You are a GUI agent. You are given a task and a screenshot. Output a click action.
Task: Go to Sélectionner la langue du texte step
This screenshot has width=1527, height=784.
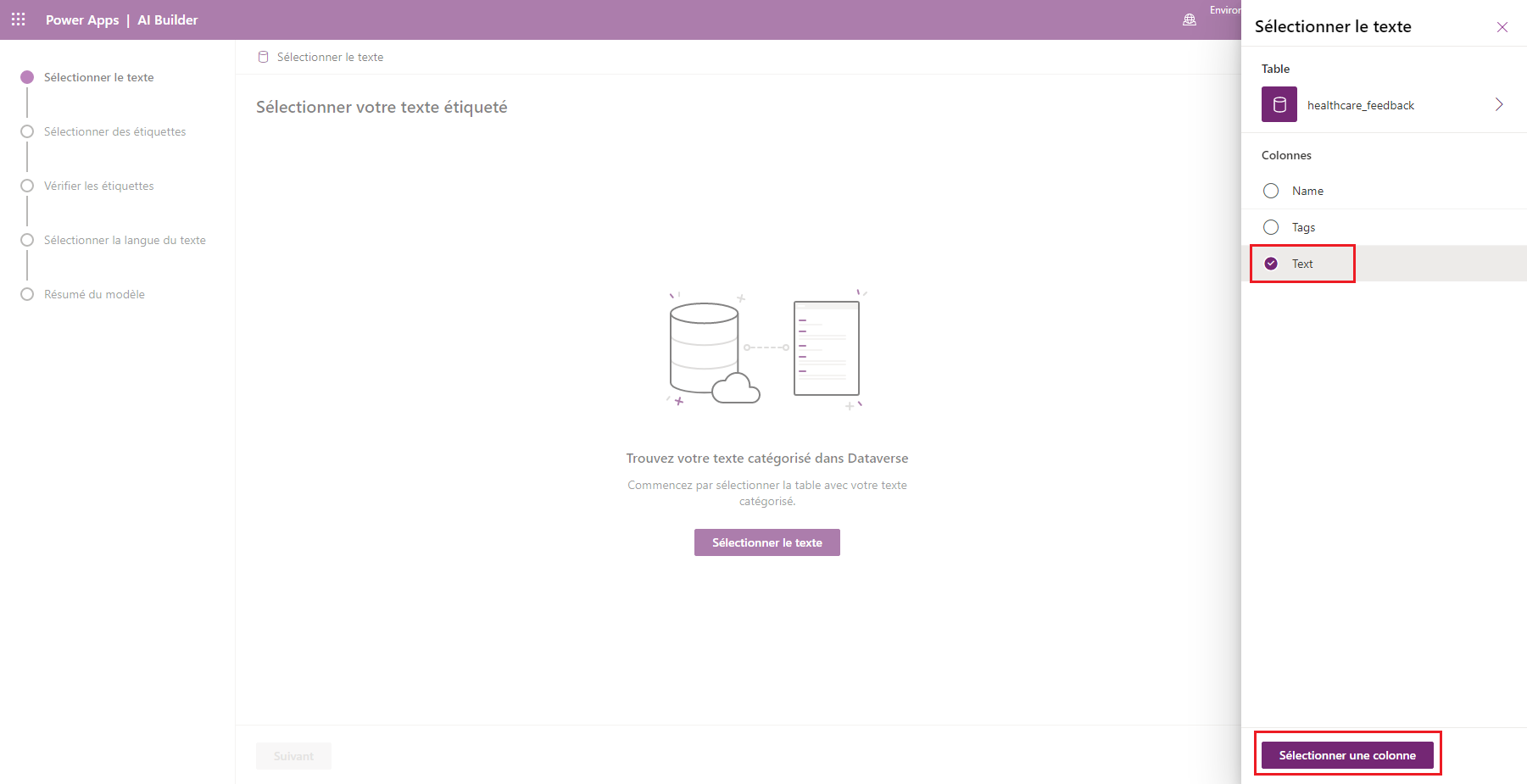click(x=114, y=240)
